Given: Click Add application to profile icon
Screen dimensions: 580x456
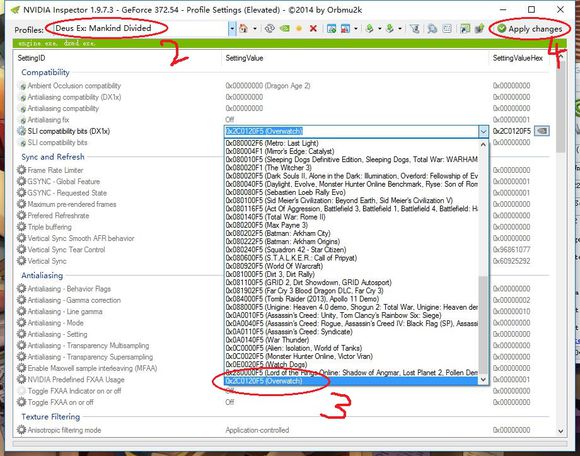Looking at the screenshot, I should 331,28.
